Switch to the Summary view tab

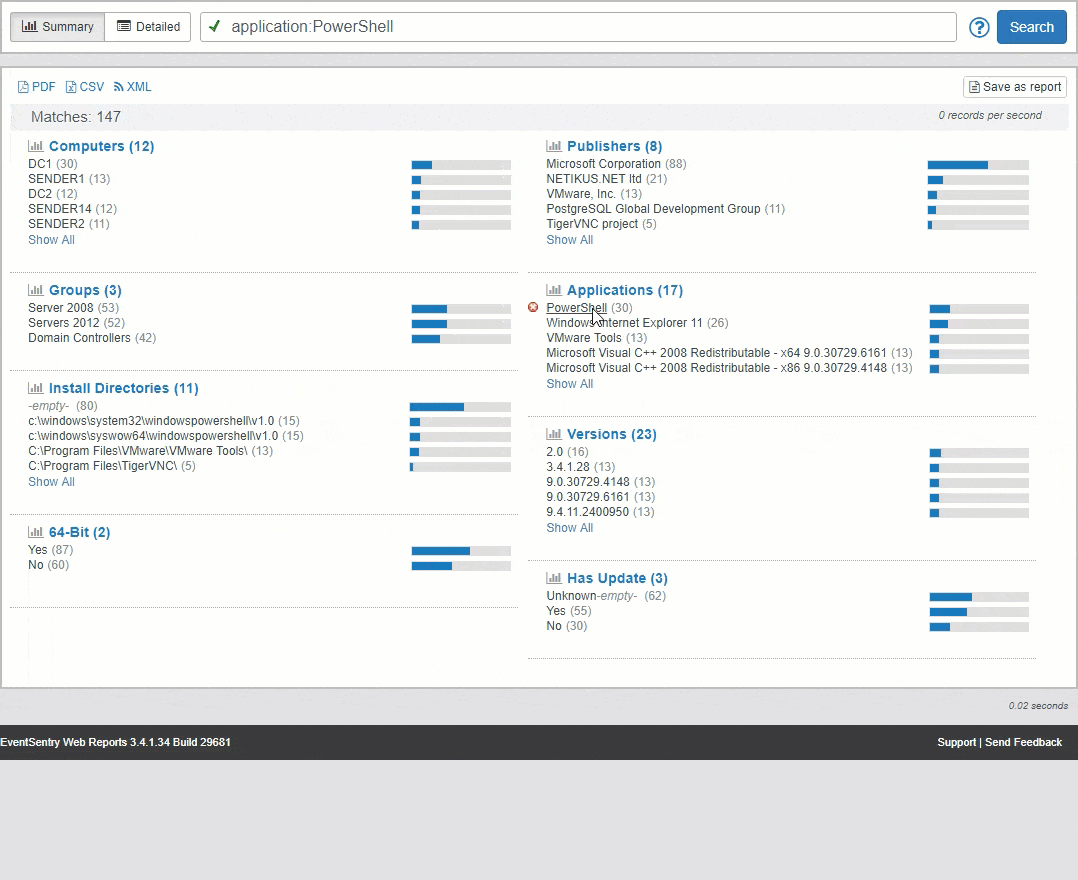pos(58,27)
